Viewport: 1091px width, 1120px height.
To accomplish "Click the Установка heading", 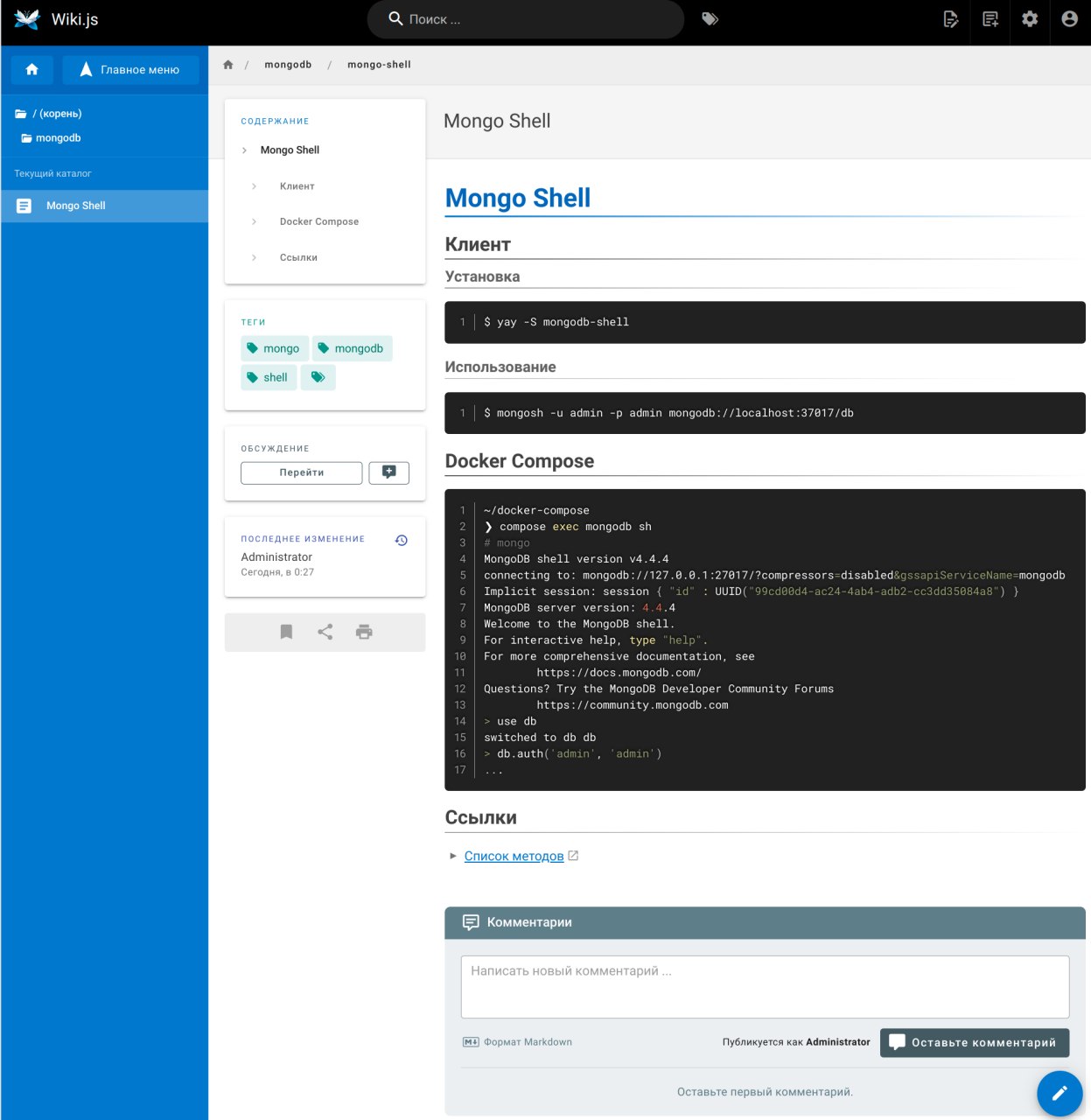I will tap(482, 276).
